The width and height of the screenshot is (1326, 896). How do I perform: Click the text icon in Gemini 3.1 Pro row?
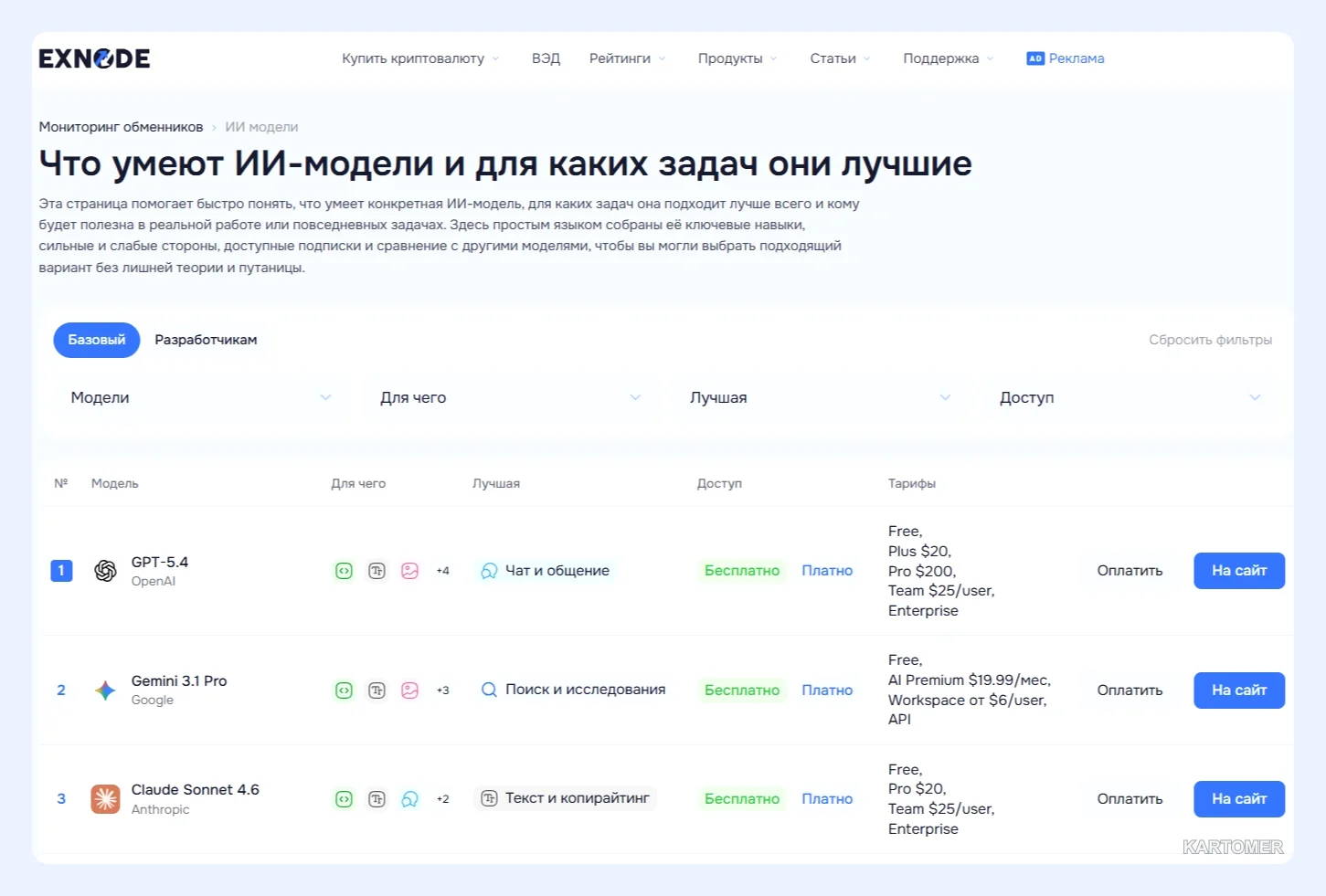[x=377, y=690]
